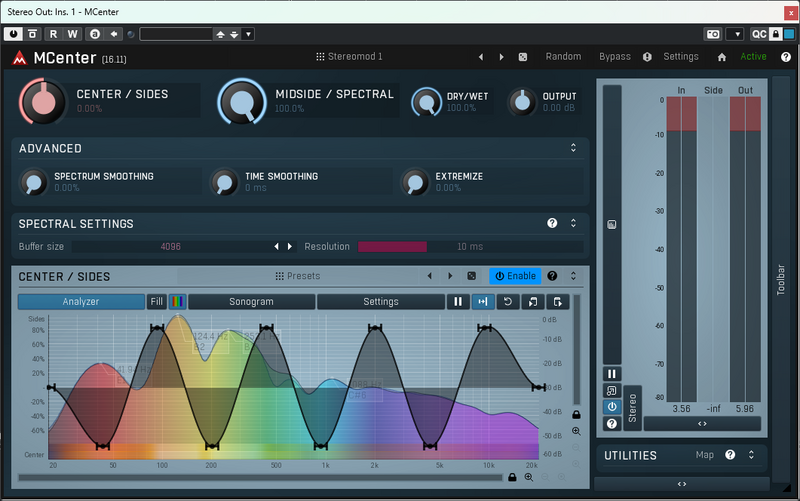
Task: Go to previous global preset arrow
Action: coord(481,57)
